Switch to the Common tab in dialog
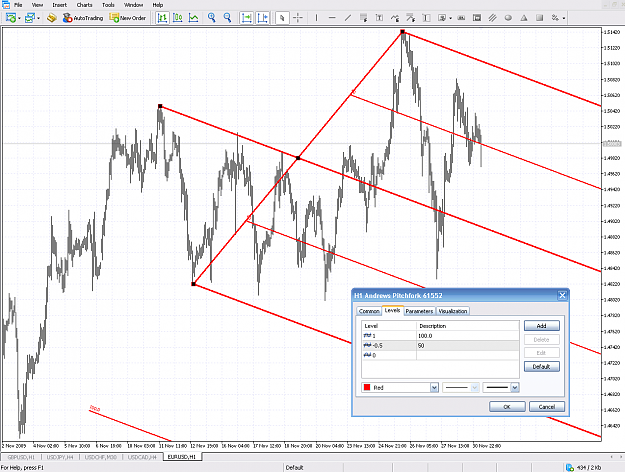The height and width of the screenshot is (472, 625). click(369, 311)
